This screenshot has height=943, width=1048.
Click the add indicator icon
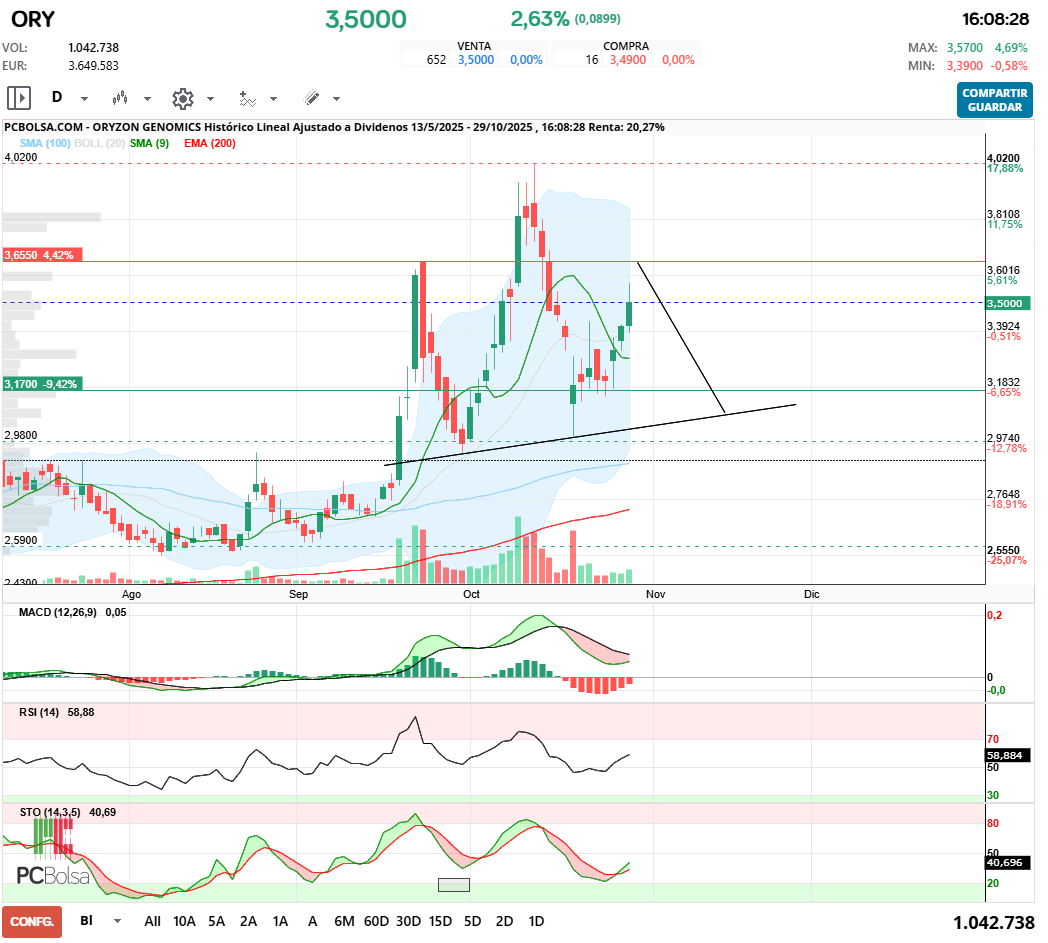[x=247, y=98]
